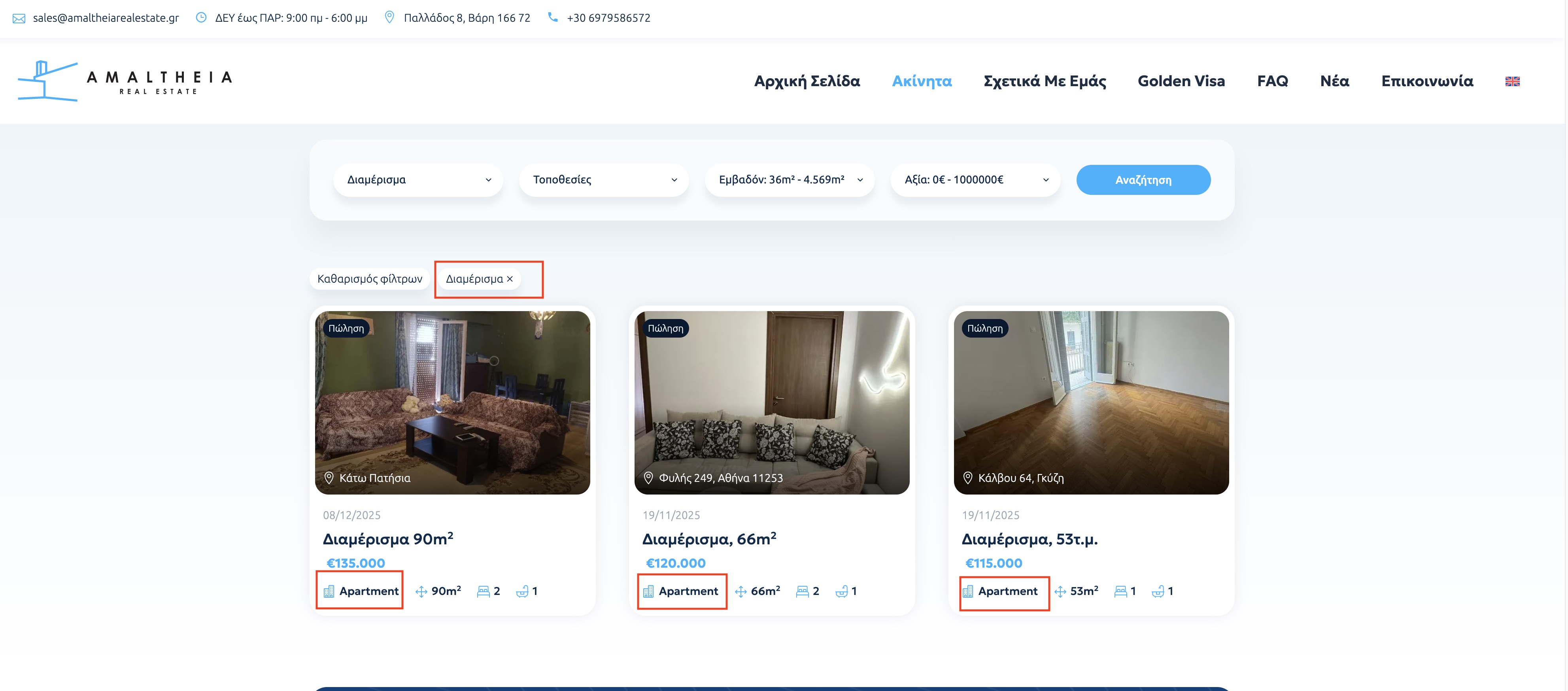
Task: Click the phone icon beside the number
Action: coord(553,17)
